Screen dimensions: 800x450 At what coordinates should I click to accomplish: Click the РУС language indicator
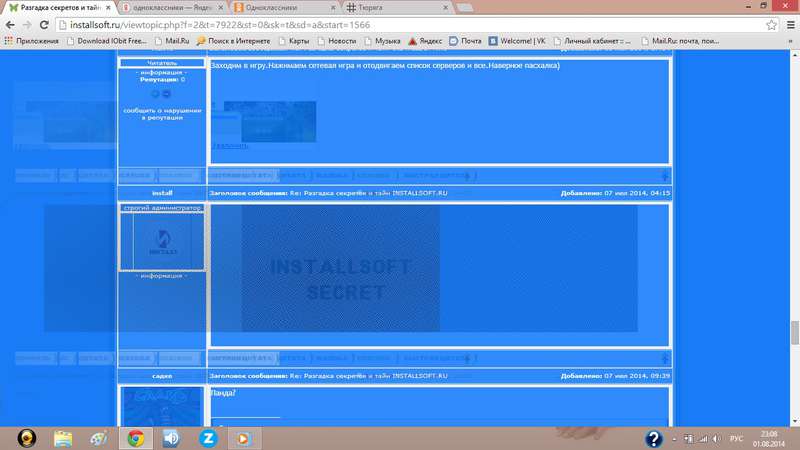(737, 438)
